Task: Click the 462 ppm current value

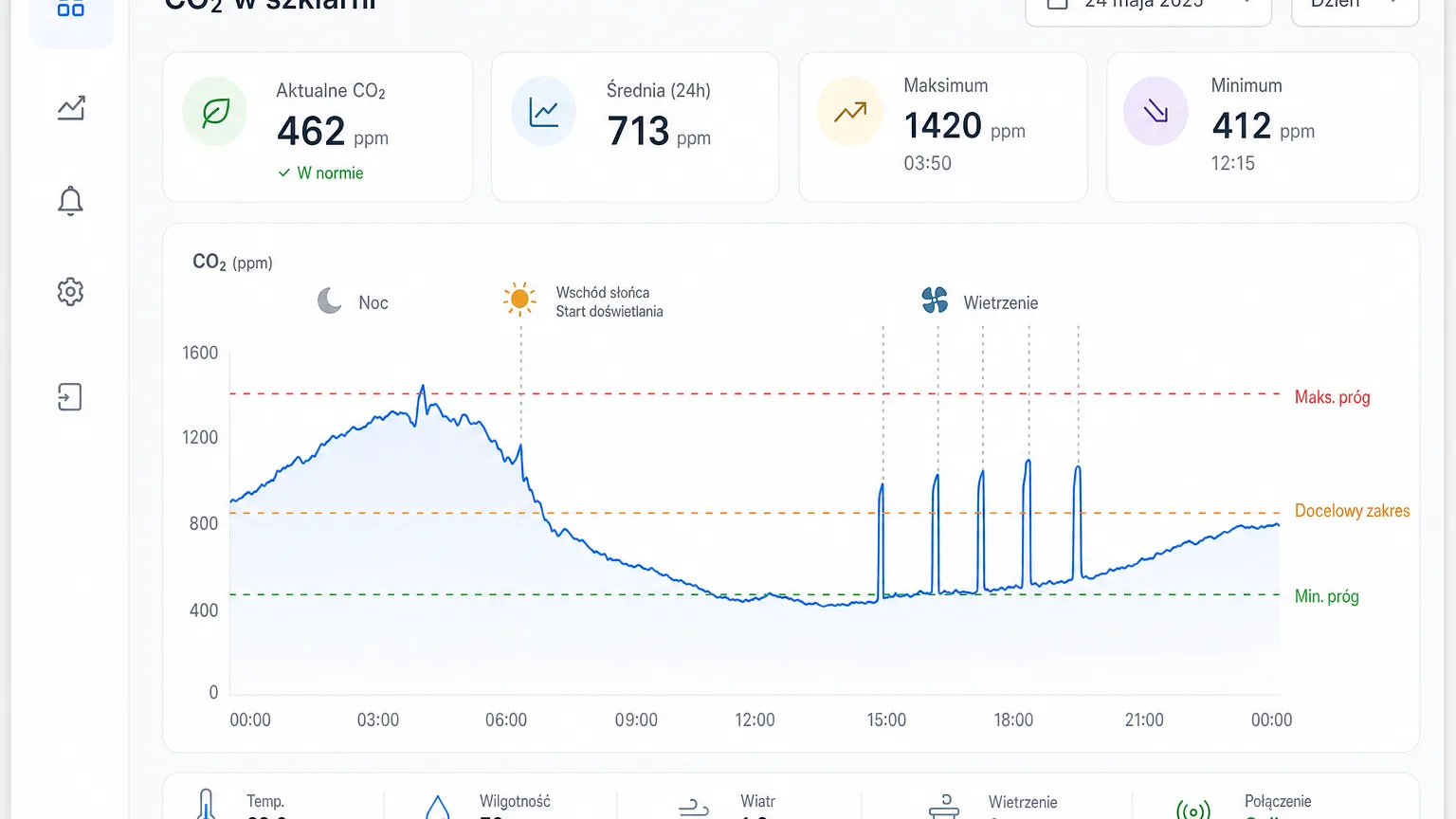Action: [333, 131]
